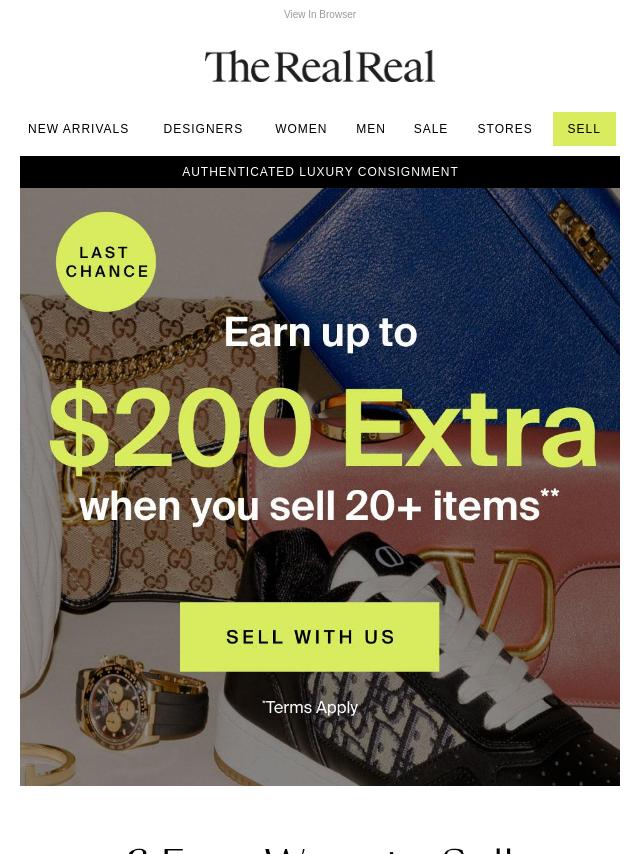Screen dimensions: 640x854
Task: Open the View In Browser link
Action: point(320,15)
